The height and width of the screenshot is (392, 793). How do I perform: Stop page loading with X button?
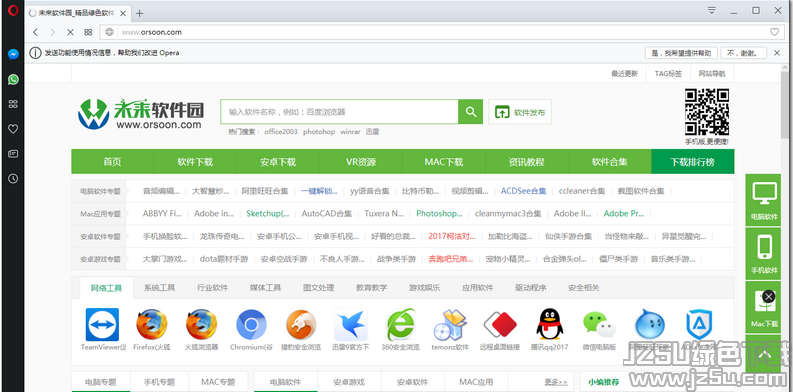click(x=70, y=32)
